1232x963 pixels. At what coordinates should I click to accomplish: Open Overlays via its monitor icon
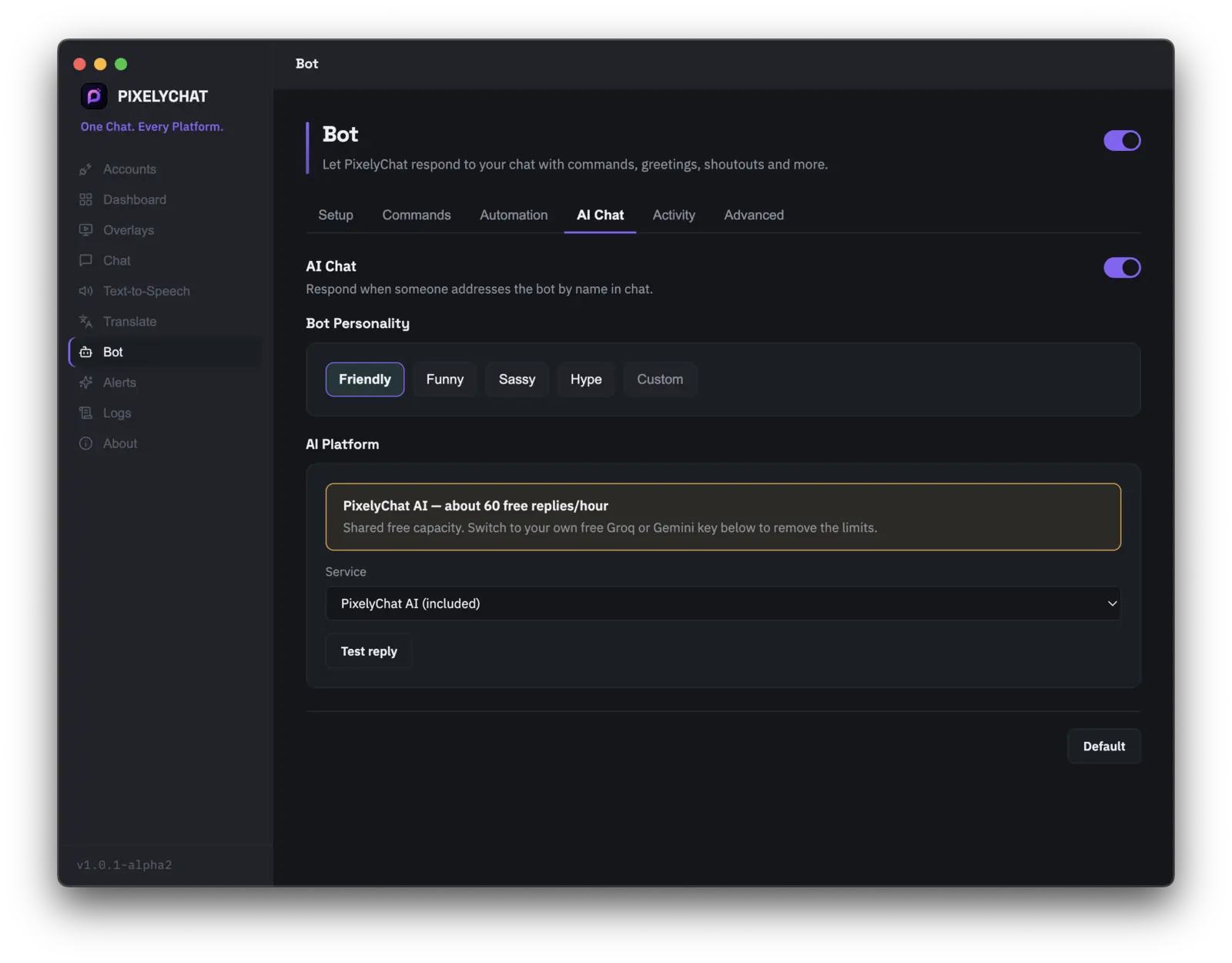[85, 230]
